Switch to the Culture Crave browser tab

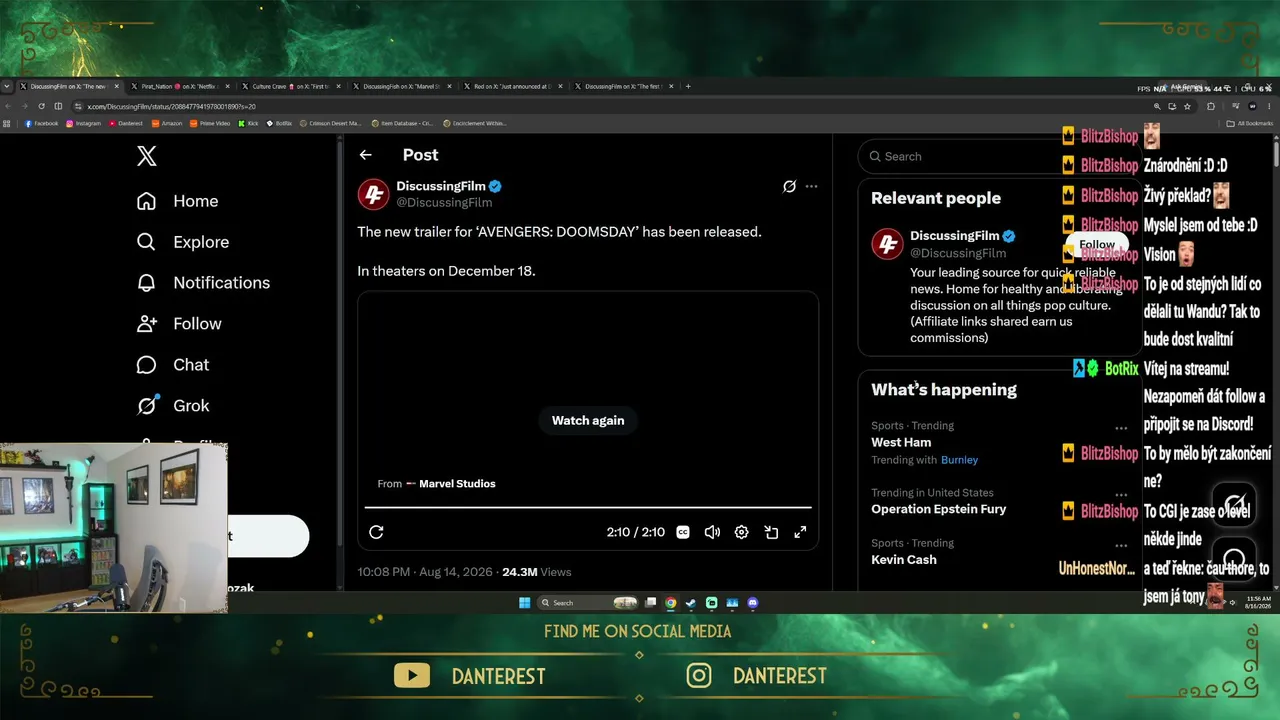(291, 87)
